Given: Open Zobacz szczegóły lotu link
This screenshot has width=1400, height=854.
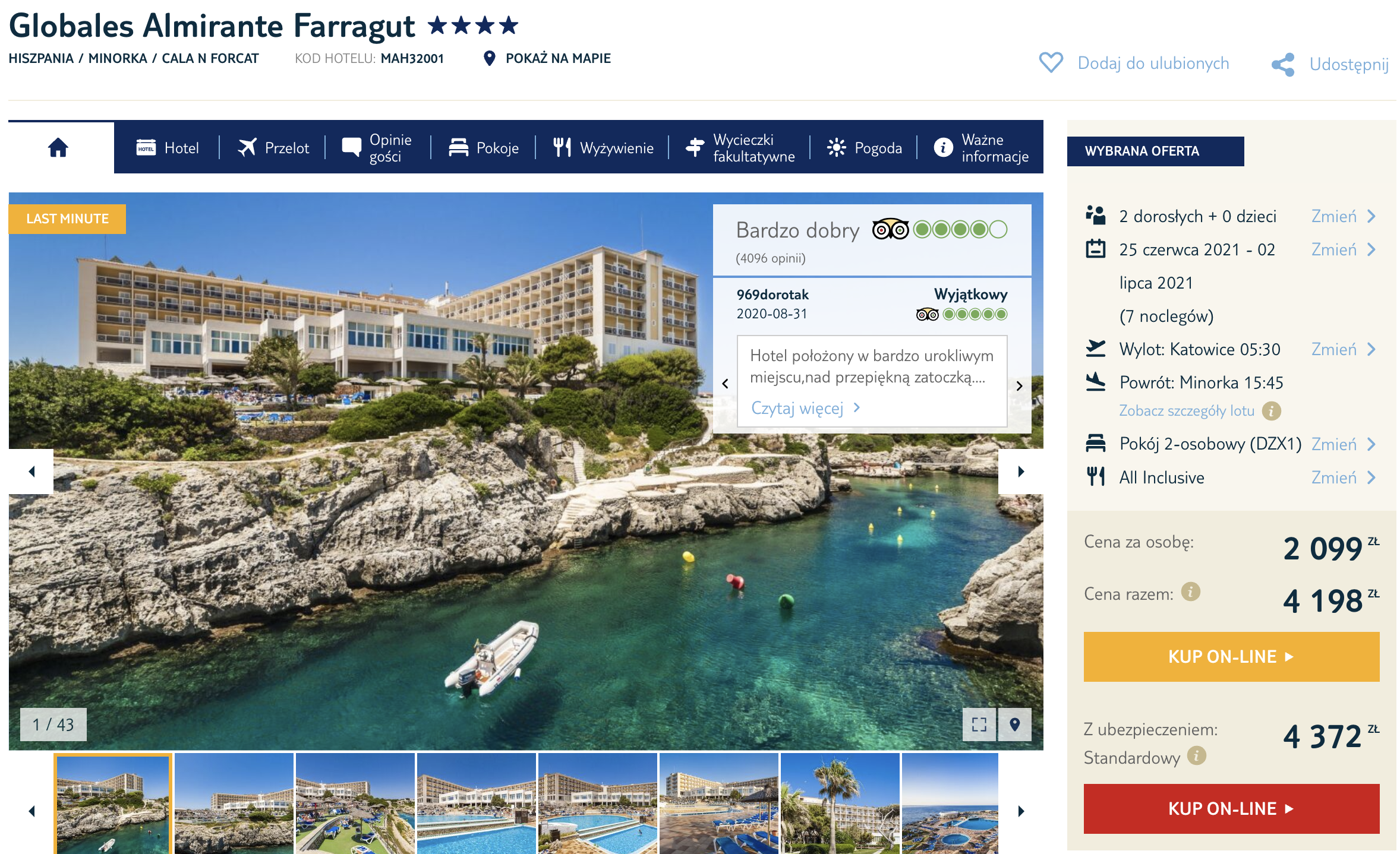Looking at the screenshot, I should (x=1187, y=411).
